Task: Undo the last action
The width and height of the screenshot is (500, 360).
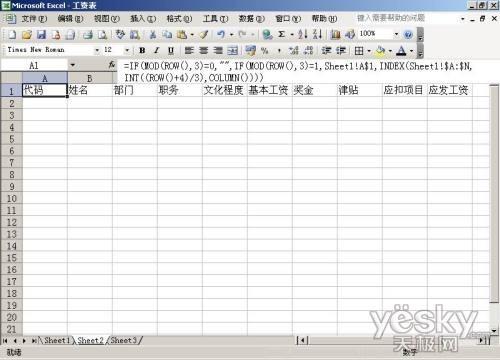Action: coord(221,34)
